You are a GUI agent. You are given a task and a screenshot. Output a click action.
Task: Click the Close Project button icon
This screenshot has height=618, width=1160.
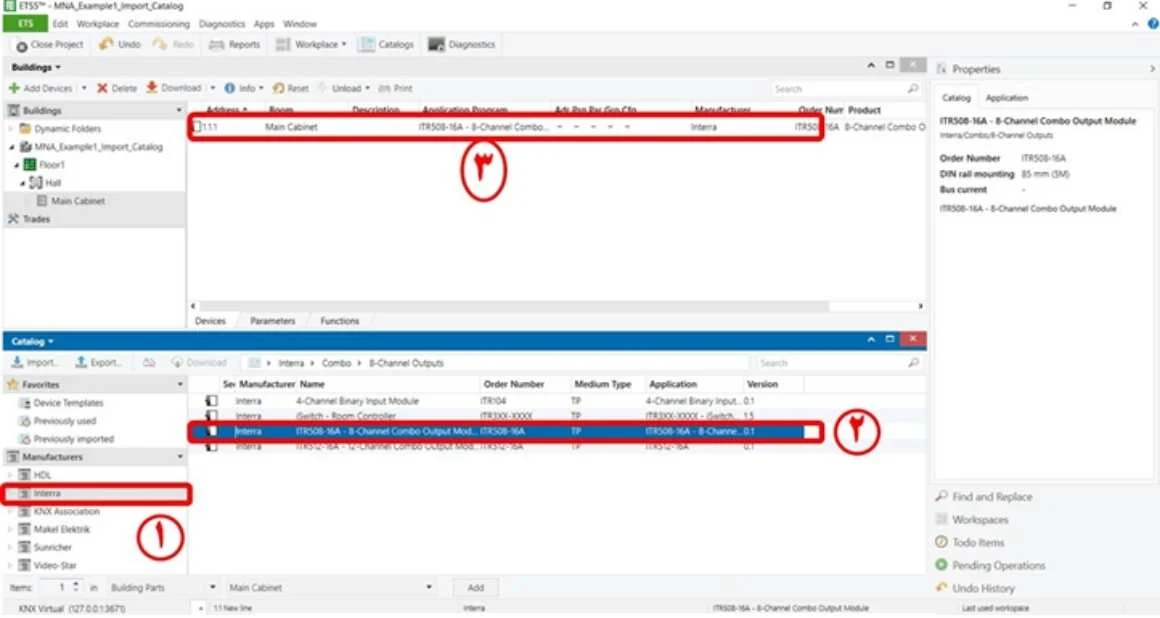[x=21, y=46]
